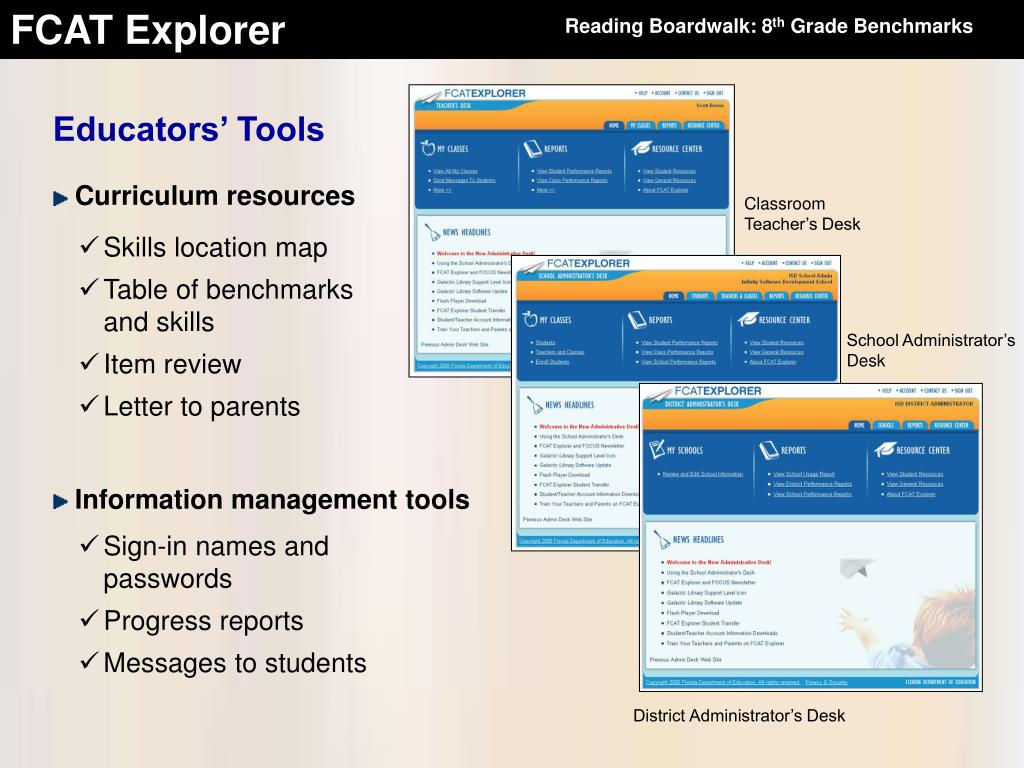
Task: Click FCAT Explorer Student Transfer headline on District Desk
Action: point(703,623)
